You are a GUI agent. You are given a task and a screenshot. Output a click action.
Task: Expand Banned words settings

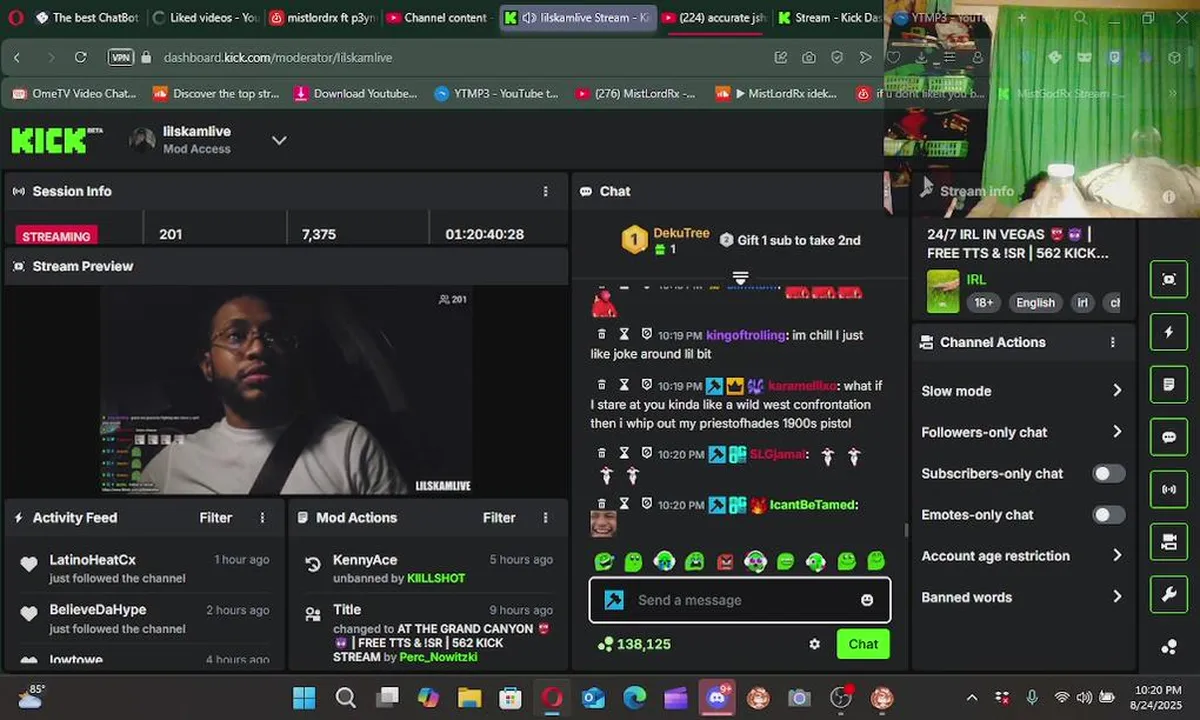(x=1023, y=597)
